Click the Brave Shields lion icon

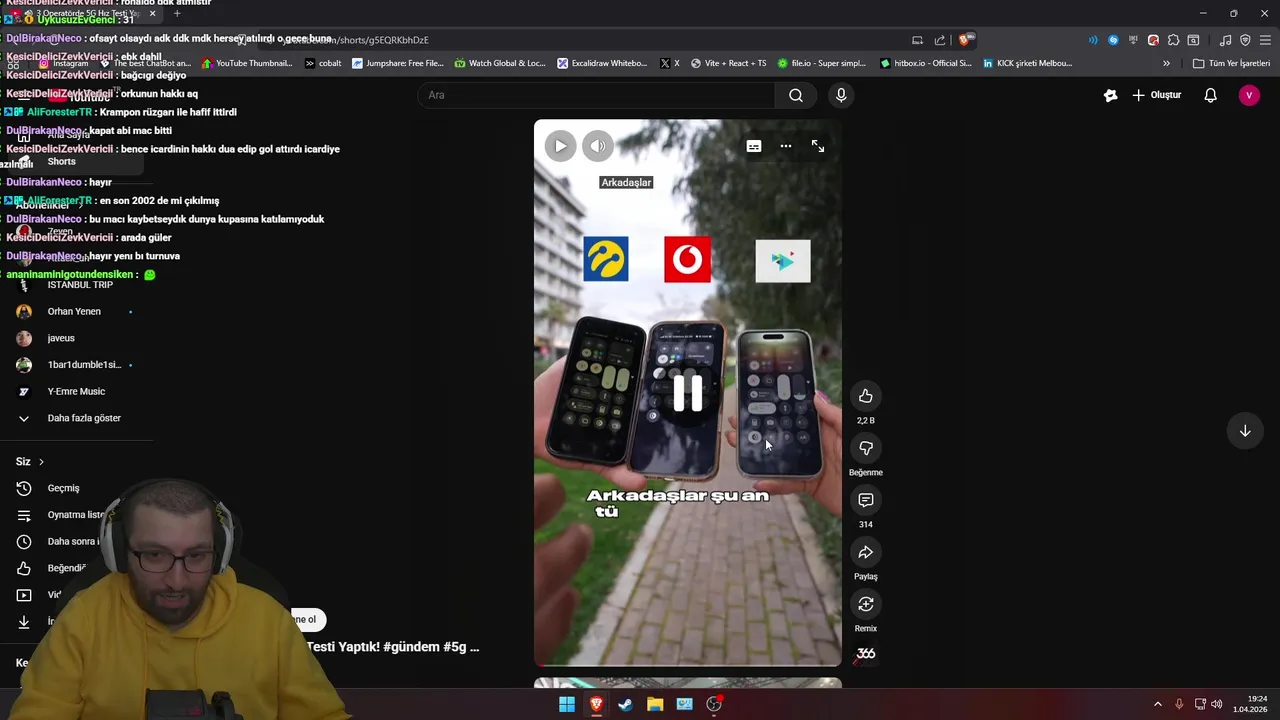[x=964, y=40]
